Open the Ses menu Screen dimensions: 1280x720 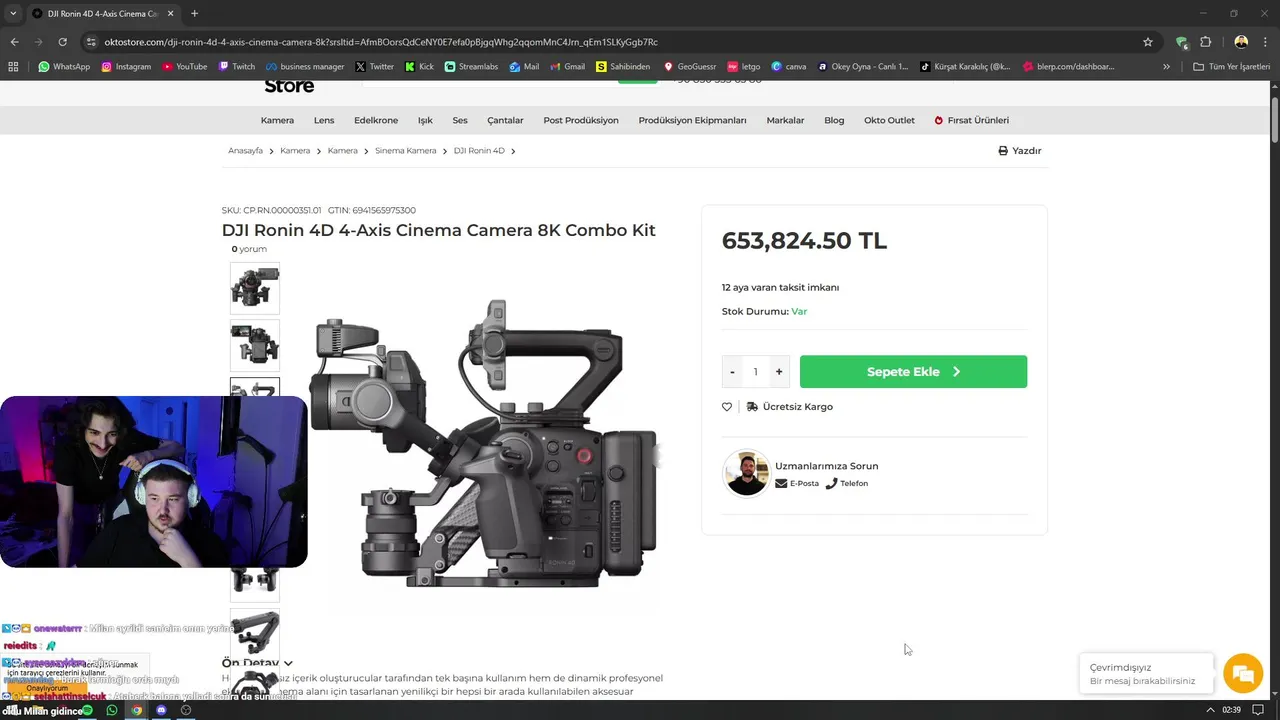click(x=460, y=120)
